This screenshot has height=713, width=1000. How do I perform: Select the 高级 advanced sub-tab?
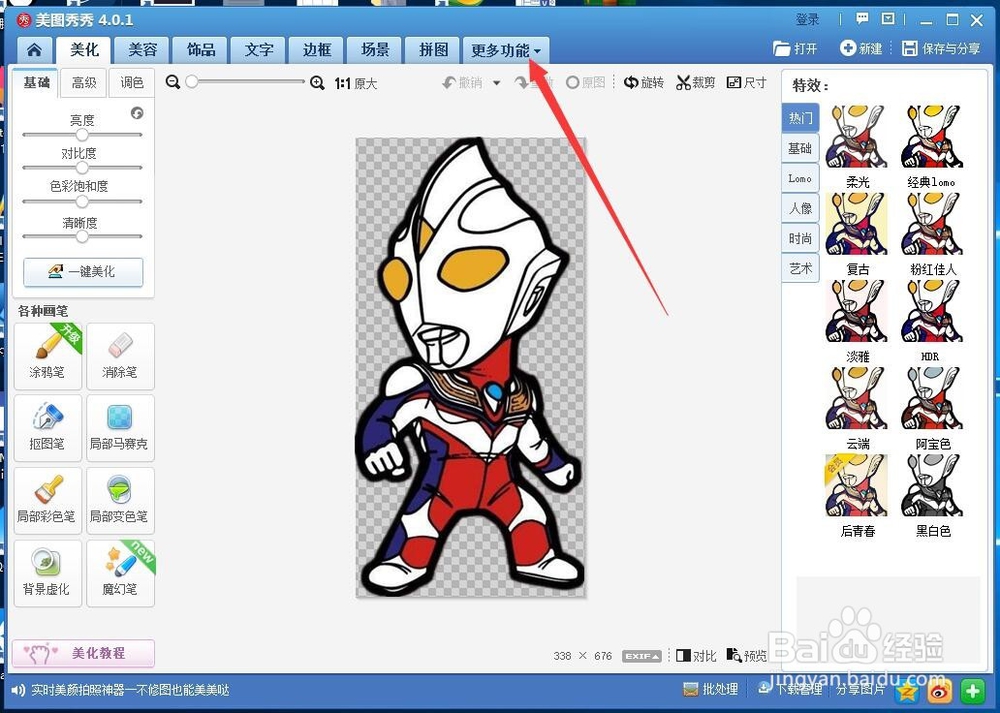coord(84,83)
